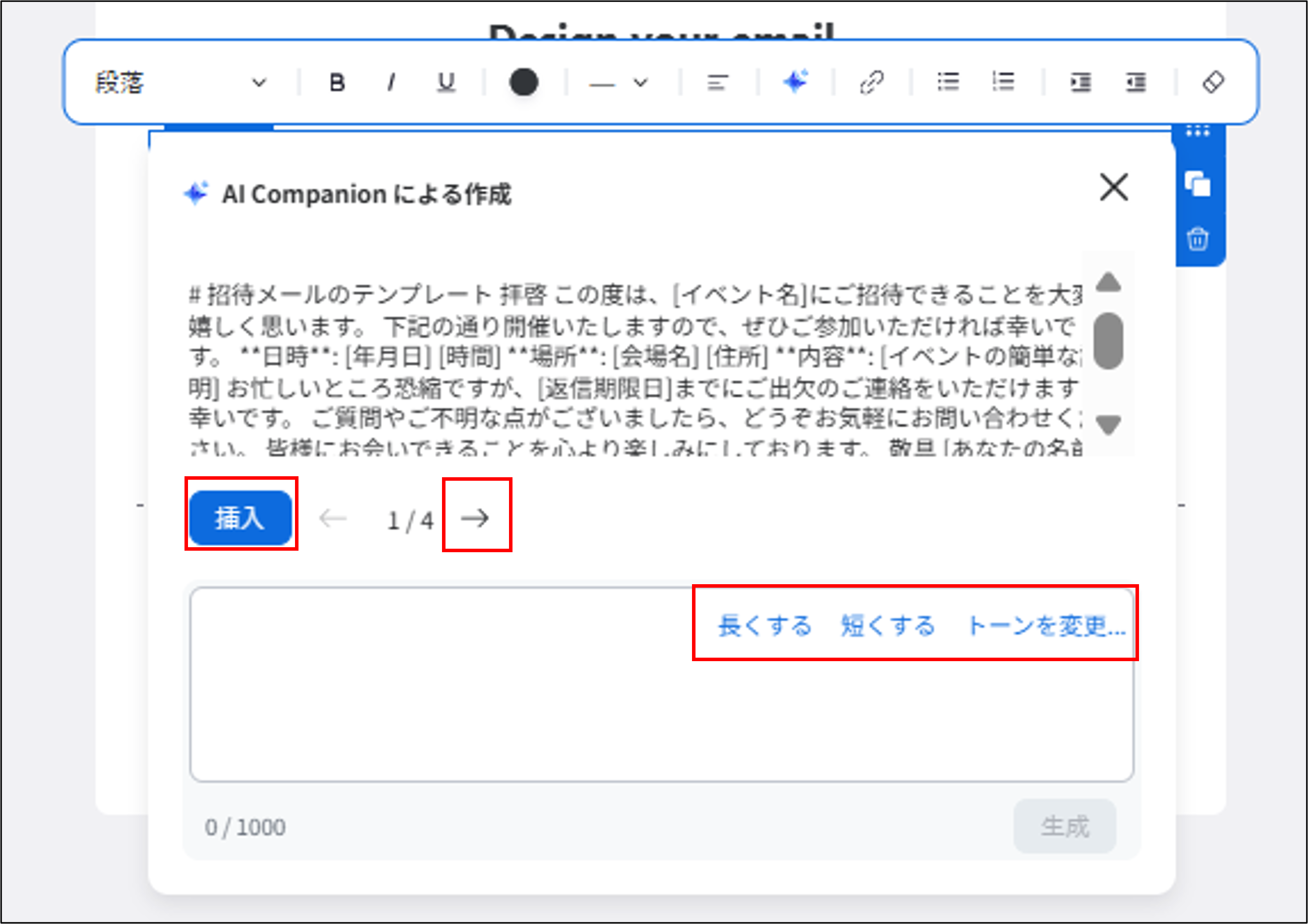This screenshot has width=1308, height=924.
Task: Click the 長くする link
Action: pos(764,626)
